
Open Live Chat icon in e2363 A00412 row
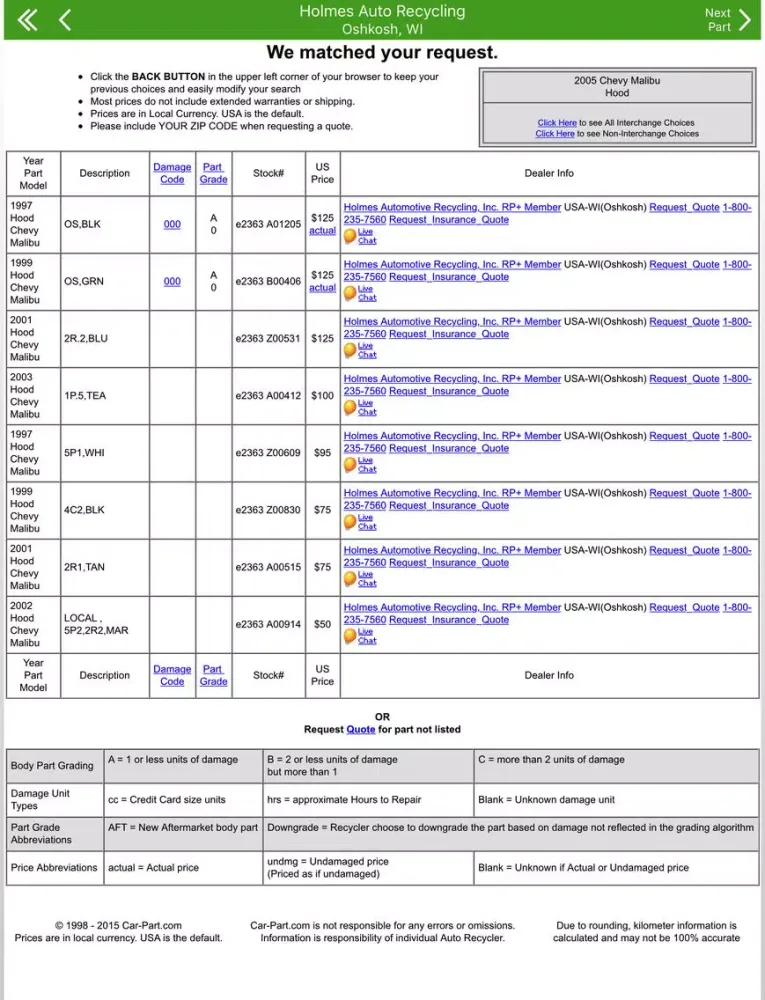tap(350, 408)
